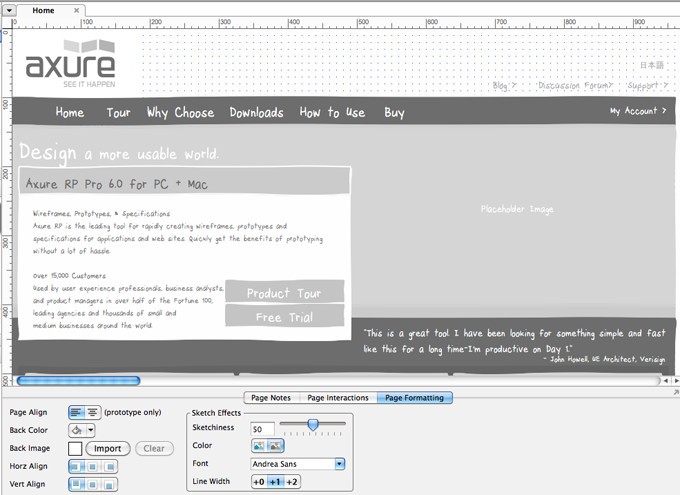
Task: Set Vert Align to middle
Action: tap(92, 484)
